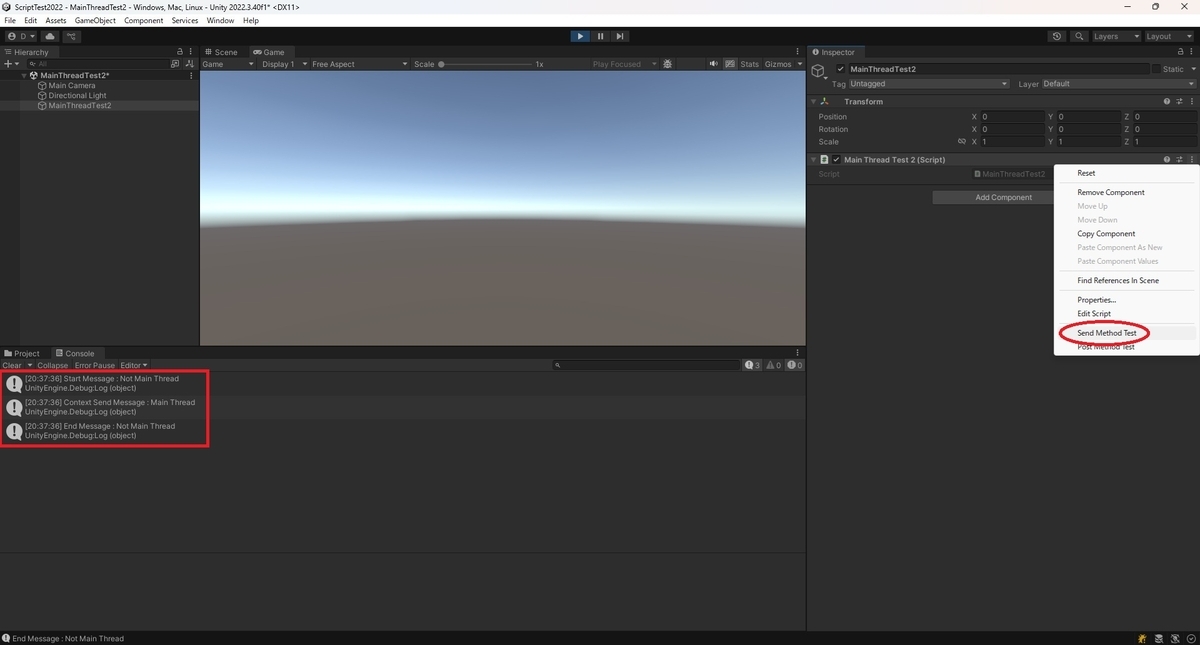The height and width of the screenshot is (645, 1200).
Task: Click the global search magnifier icon
Action: [1079, 36]
